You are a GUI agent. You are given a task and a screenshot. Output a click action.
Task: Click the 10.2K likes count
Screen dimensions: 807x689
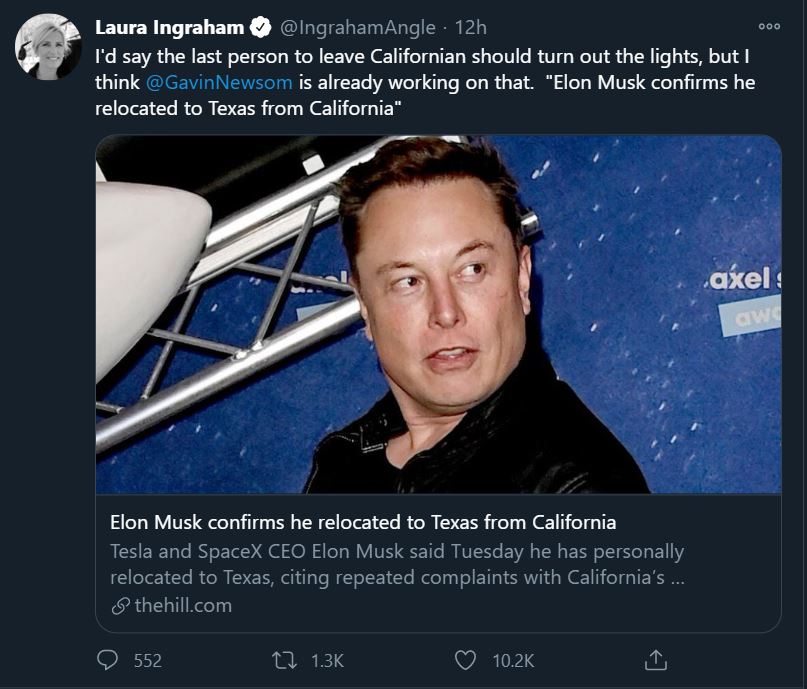[513, 661]
